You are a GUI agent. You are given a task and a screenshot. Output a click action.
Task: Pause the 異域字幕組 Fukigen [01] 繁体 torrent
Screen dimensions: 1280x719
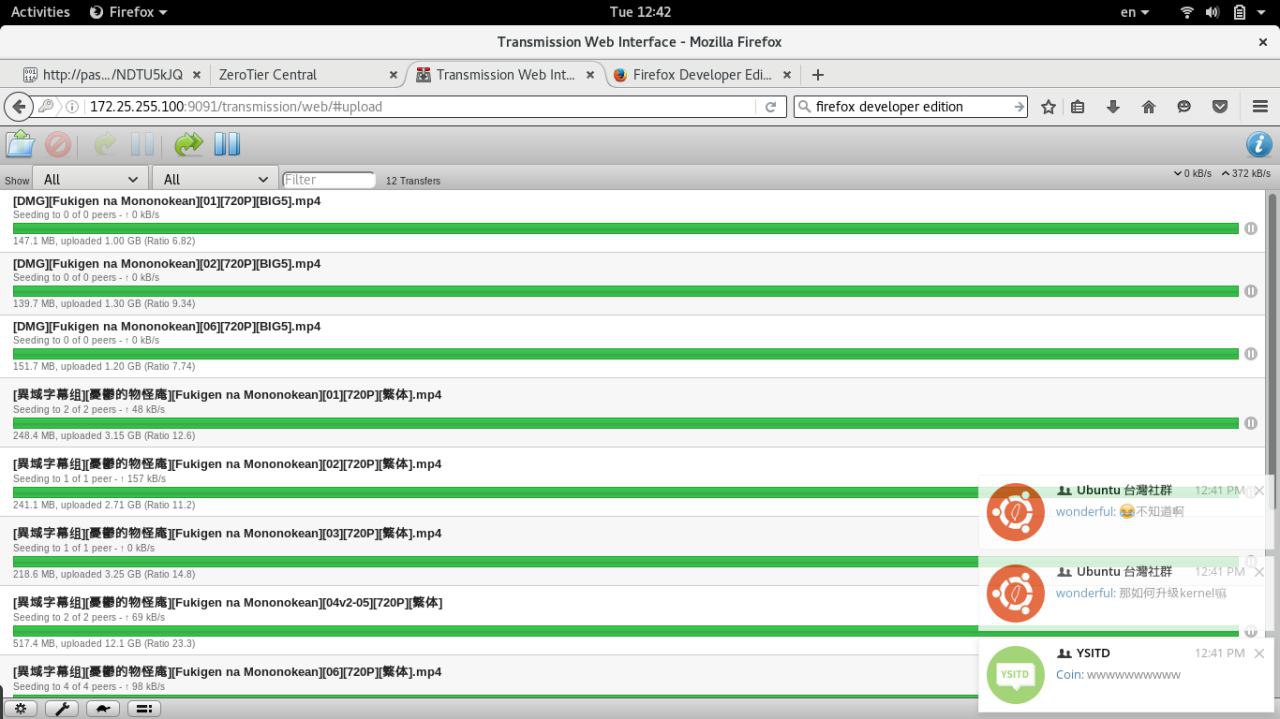[x=1250, y=423]
